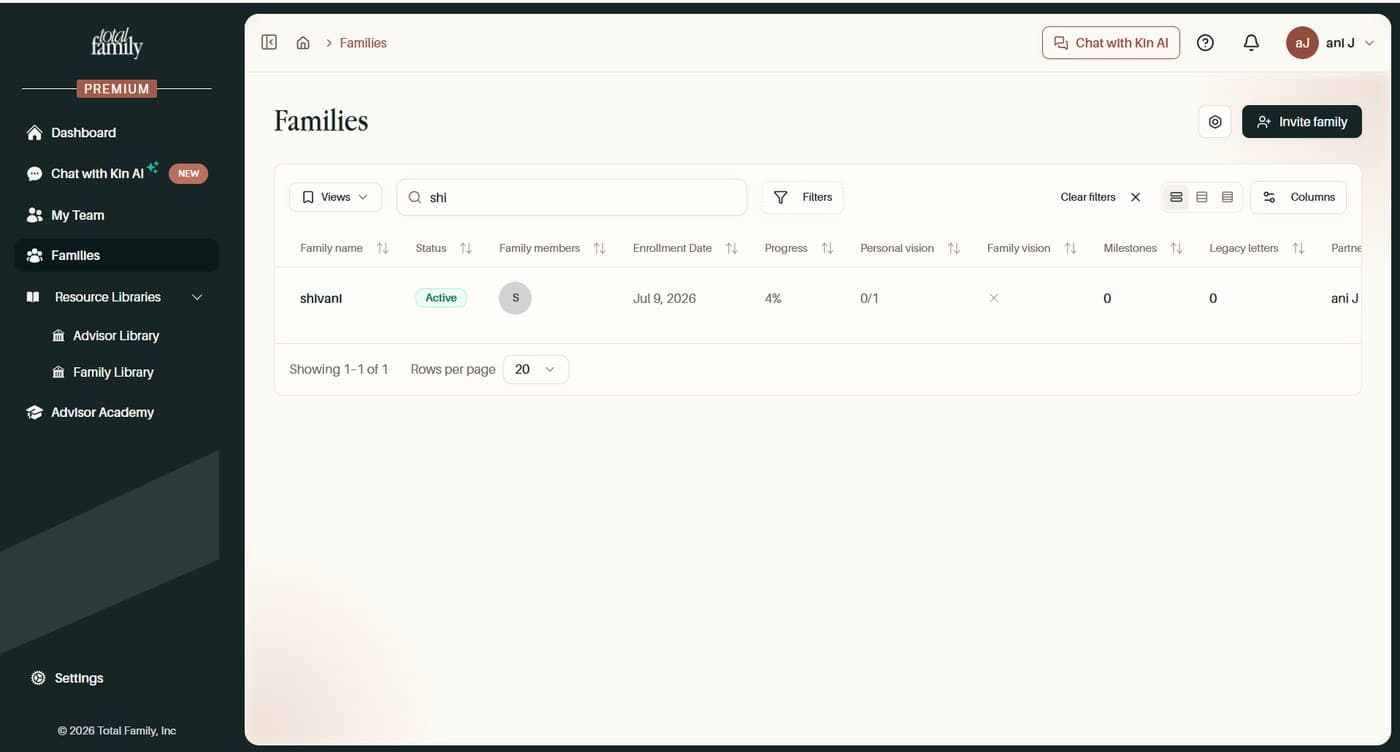Sort by Enrollment Date
This screenshot has height=752, width=1400.
click(x=731, y=248)
